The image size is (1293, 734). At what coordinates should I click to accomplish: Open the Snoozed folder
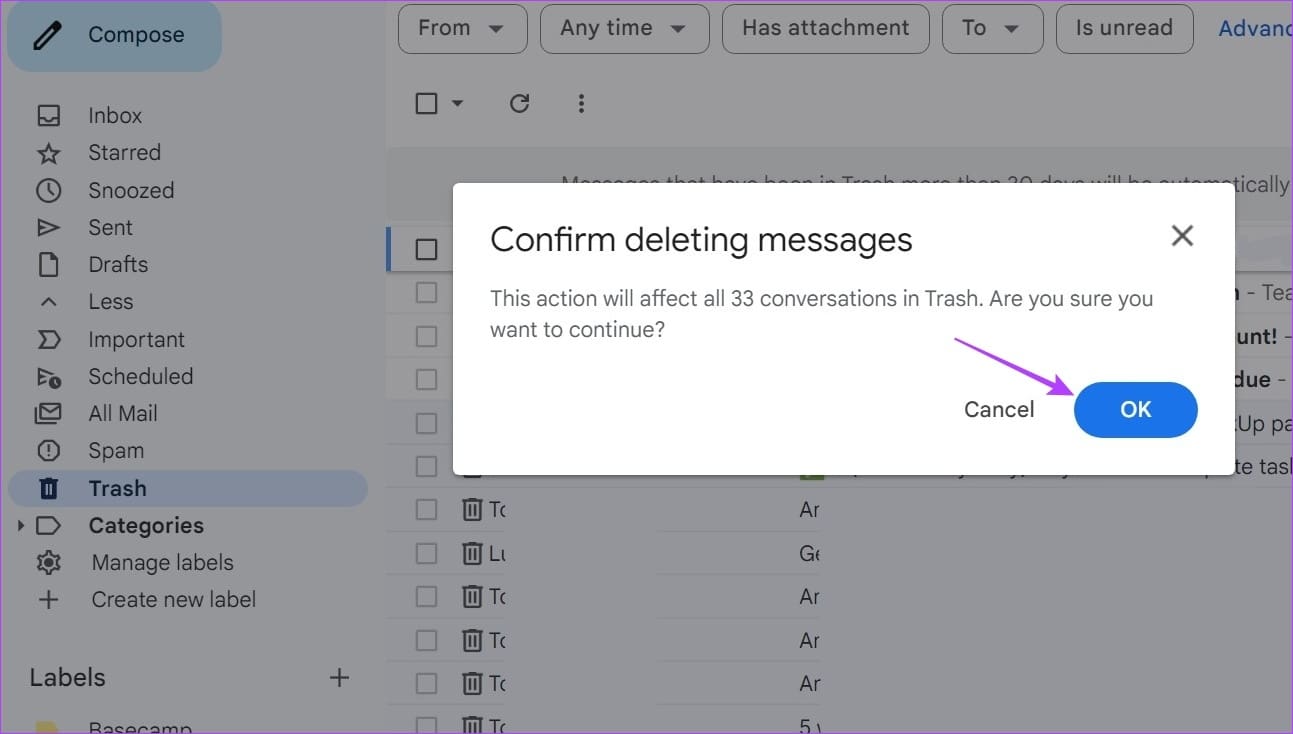pos(131,190)
